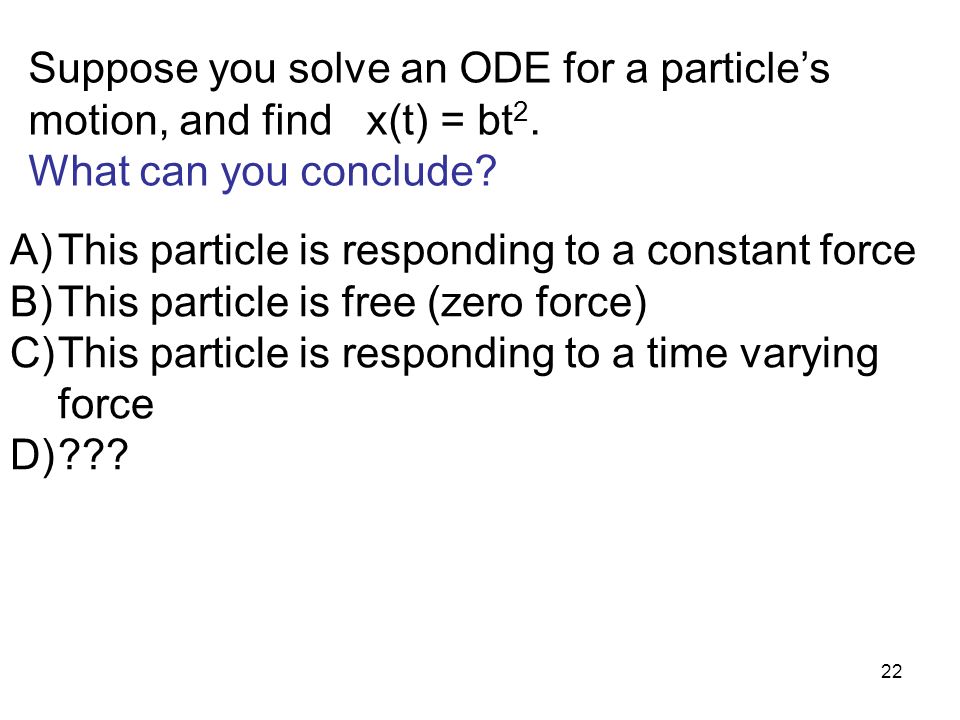Click slide number 22

pos(891,672)
